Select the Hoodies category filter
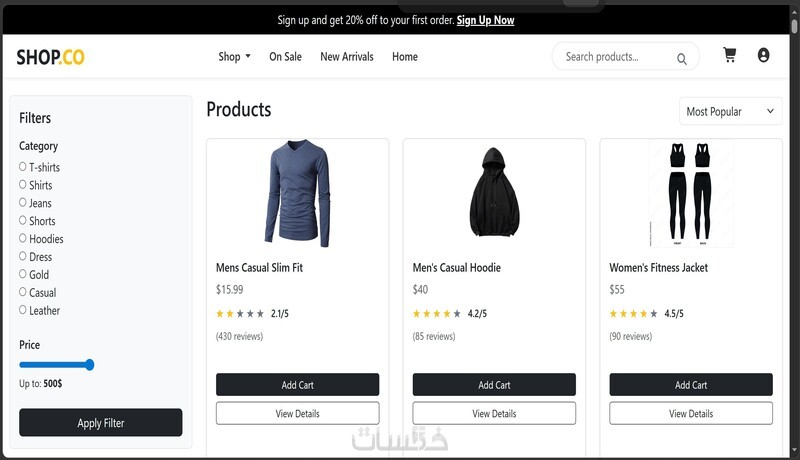 click(23, 239)
